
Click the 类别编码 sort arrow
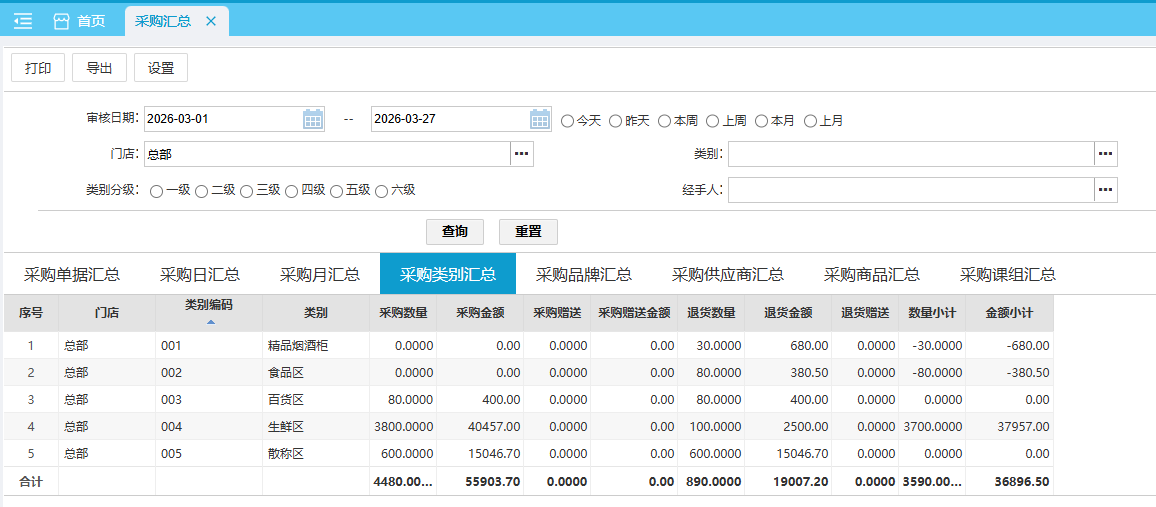[210, 322]
